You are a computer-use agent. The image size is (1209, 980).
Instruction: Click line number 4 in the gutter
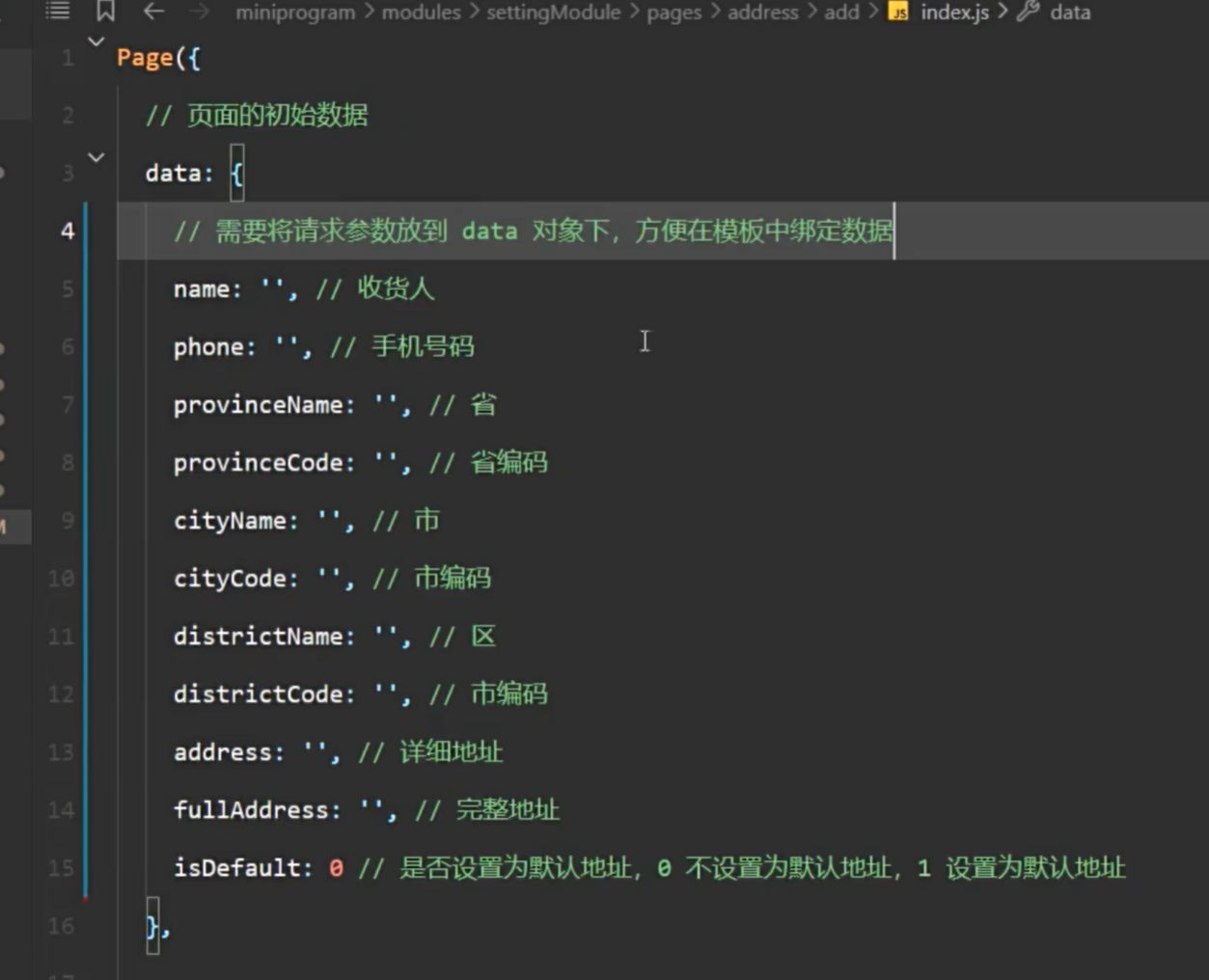pos(67,231)
